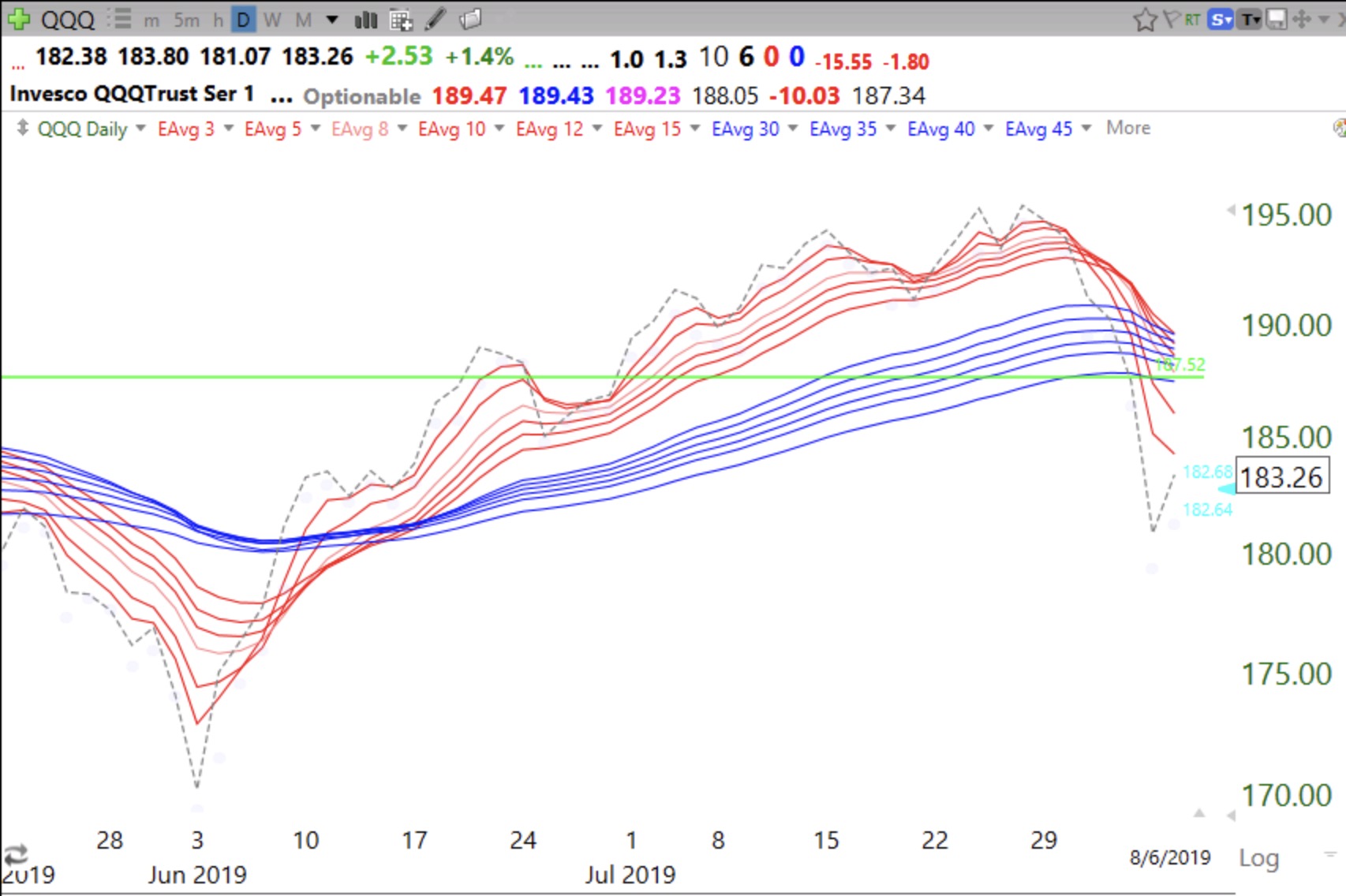Open EAvg 10 indicator dropdown arrow
This screenshot has width=1346, height=896.
tap(499, 128)
